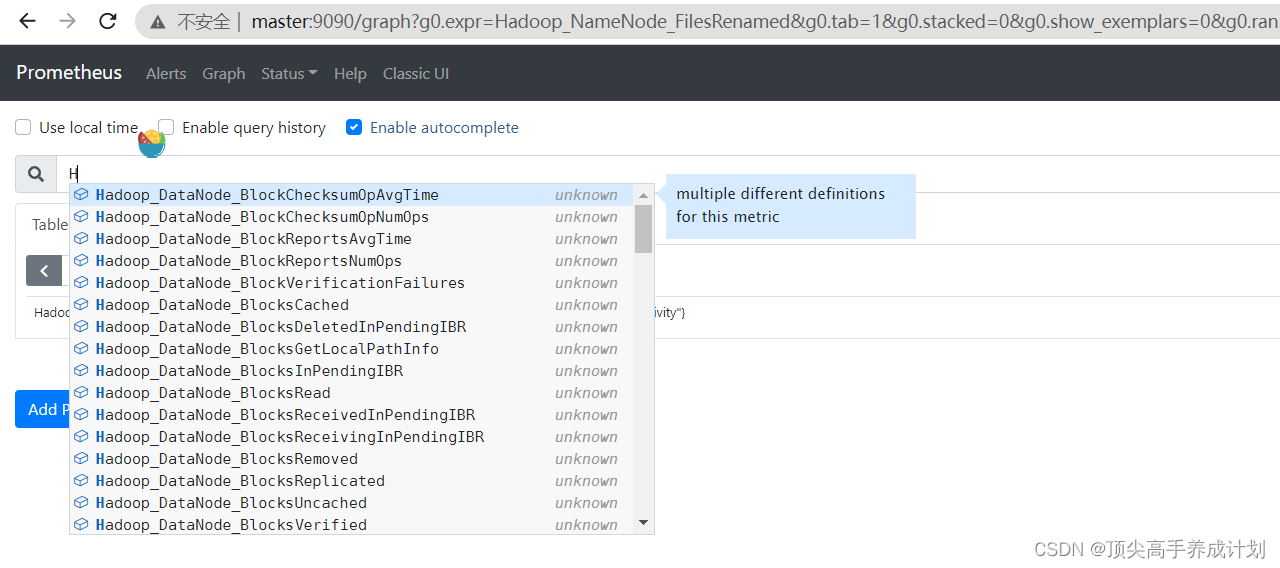Click the metric icon beside Hadoop_DataNode_BlocksCached
The width and height of the screenshot is (1280, 568).
point(81,305)
